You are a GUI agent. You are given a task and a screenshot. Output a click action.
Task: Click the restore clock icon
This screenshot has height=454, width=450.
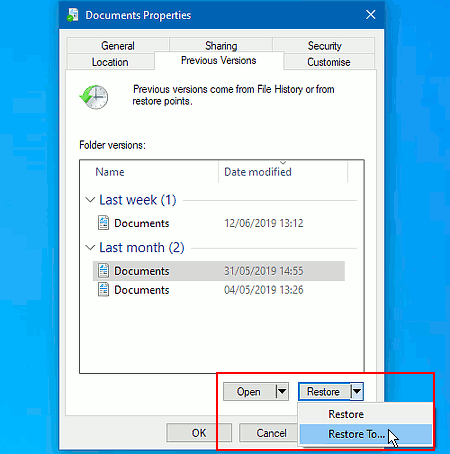[94, 97]
